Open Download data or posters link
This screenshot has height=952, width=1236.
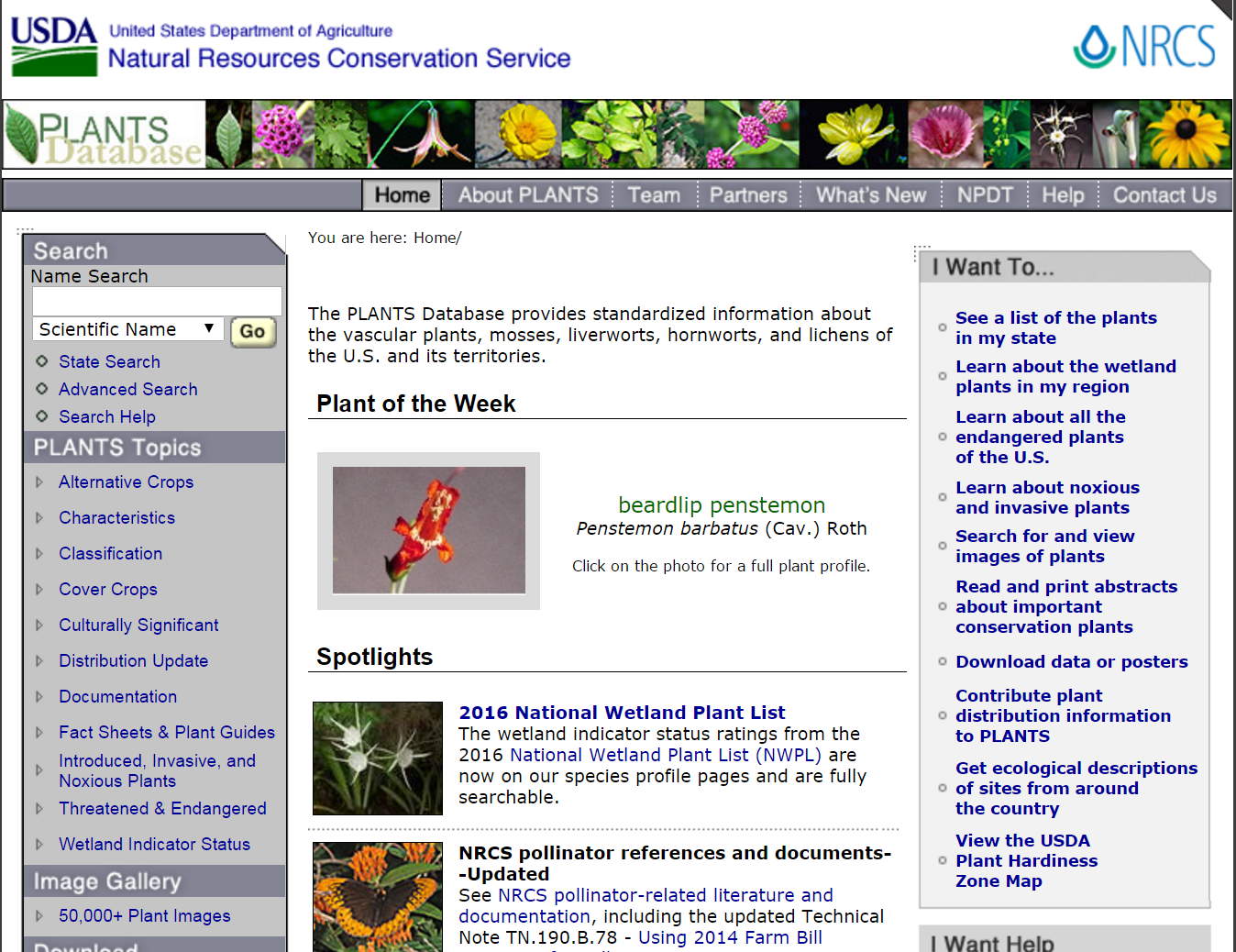[1072, 662]
